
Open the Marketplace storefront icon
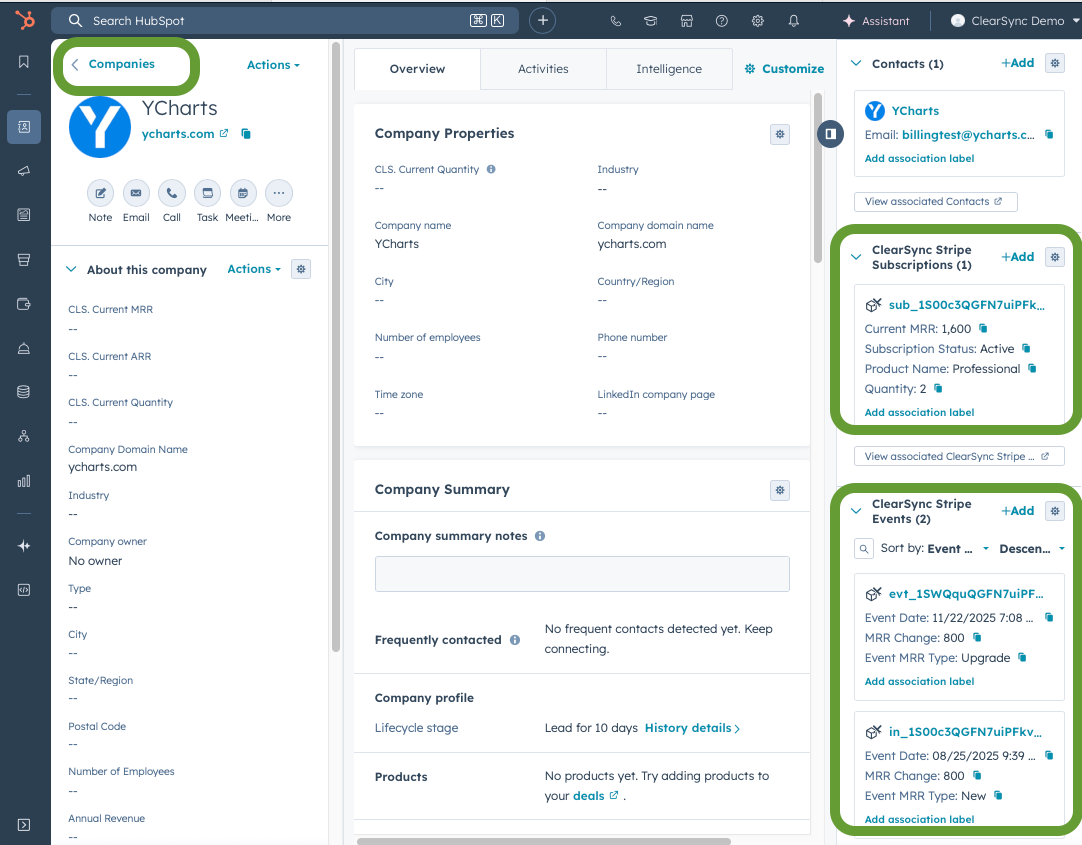[x=687, y=21]
